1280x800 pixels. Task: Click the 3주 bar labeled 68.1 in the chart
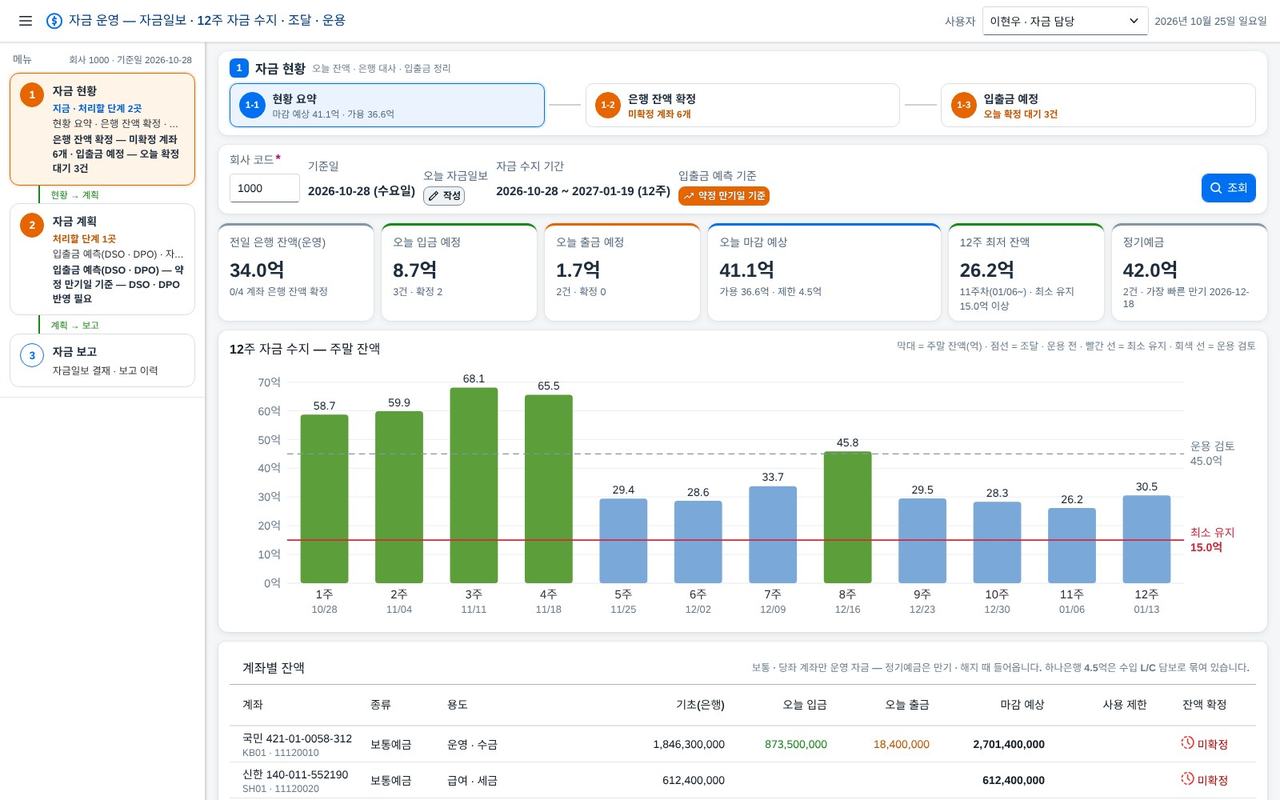(x=474, y=485)
